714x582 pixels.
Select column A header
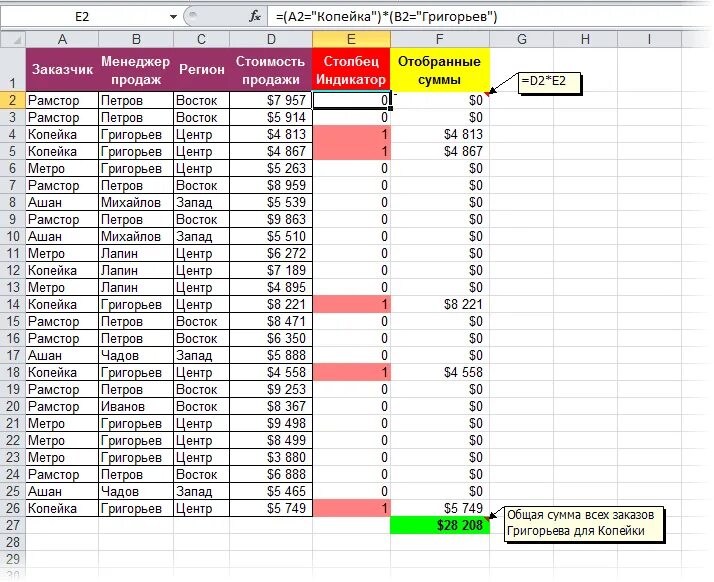62,39
